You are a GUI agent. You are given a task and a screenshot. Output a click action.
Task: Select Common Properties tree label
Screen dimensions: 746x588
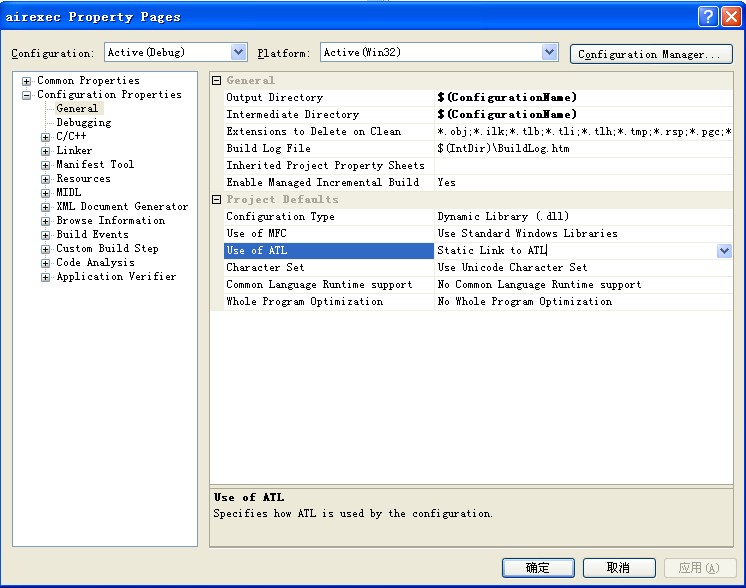(x=88, y=80)
